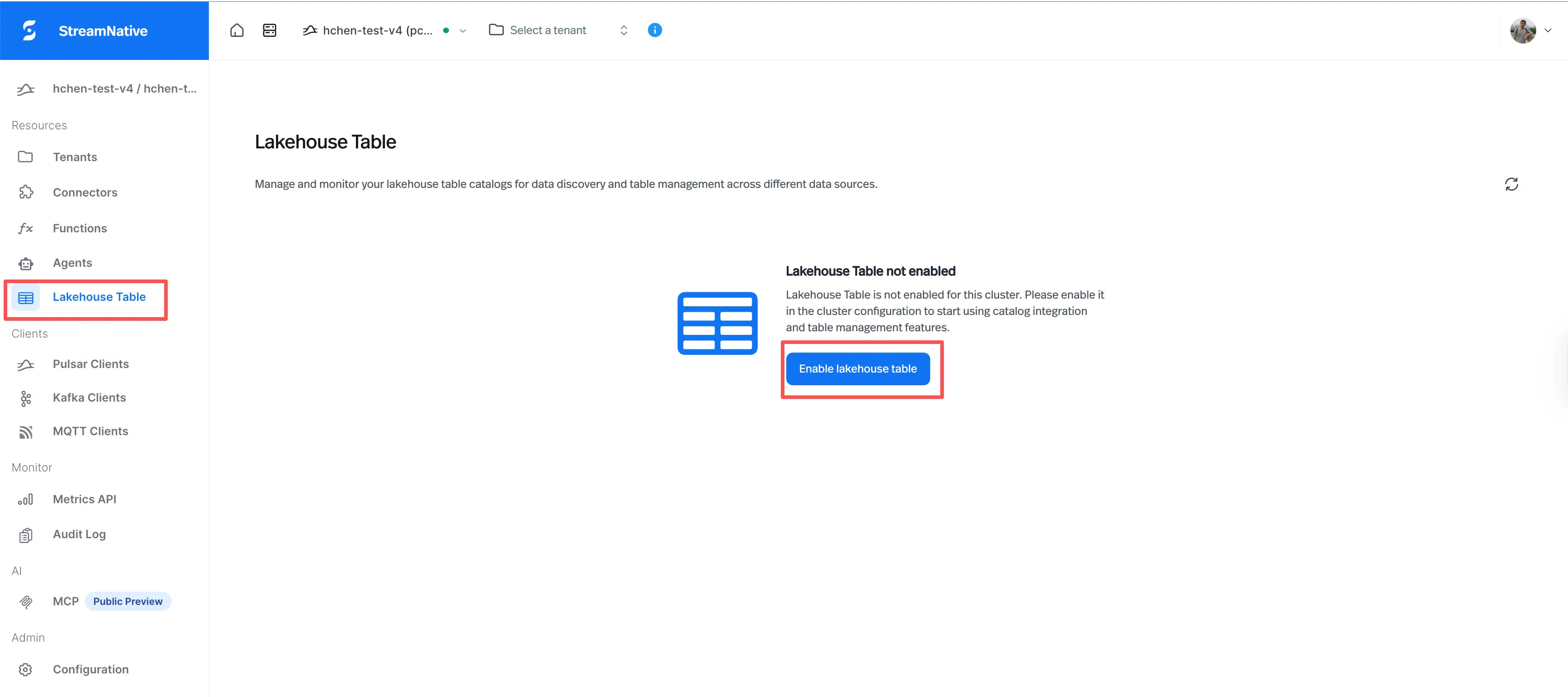Click the Pulsar icon beside cluster name in header
This screenshot has height=697, width=1568.
pyautogui.click(x=310, y=30)
